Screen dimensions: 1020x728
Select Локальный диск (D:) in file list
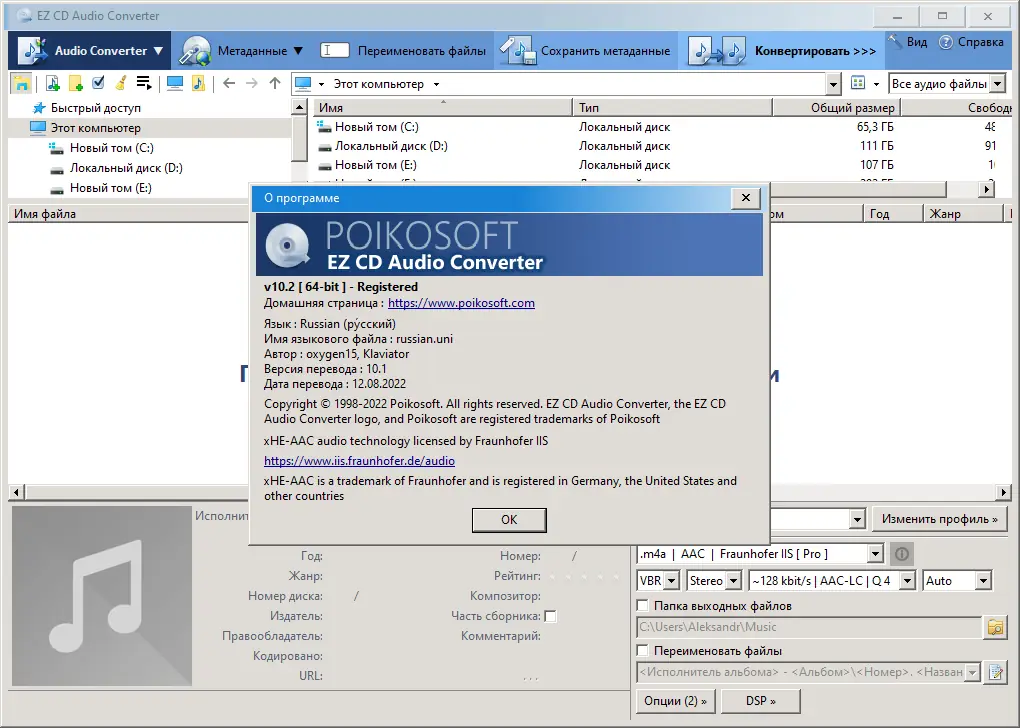391,146
